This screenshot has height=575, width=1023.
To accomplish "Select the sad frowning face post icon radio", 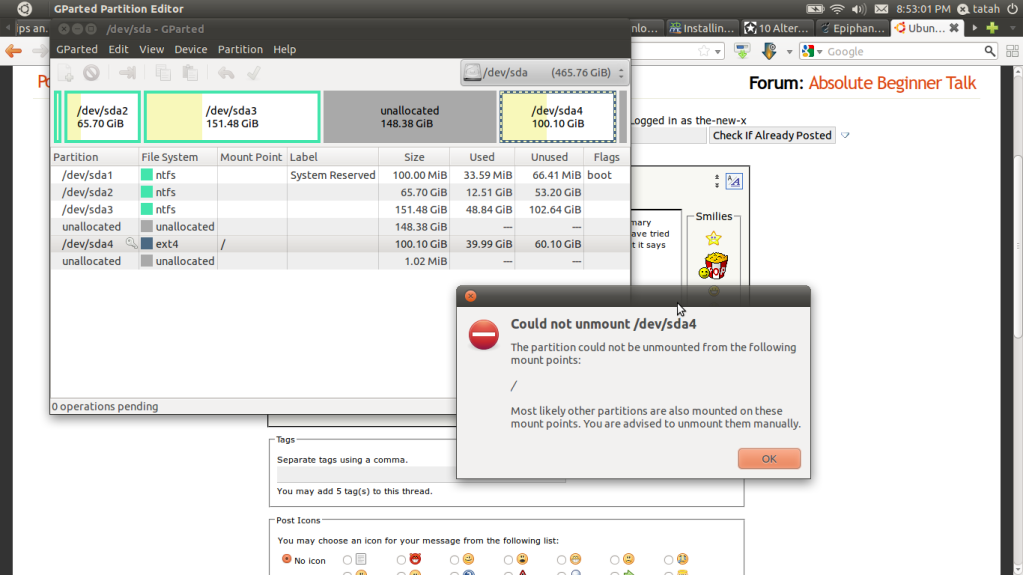I will 615,560.
